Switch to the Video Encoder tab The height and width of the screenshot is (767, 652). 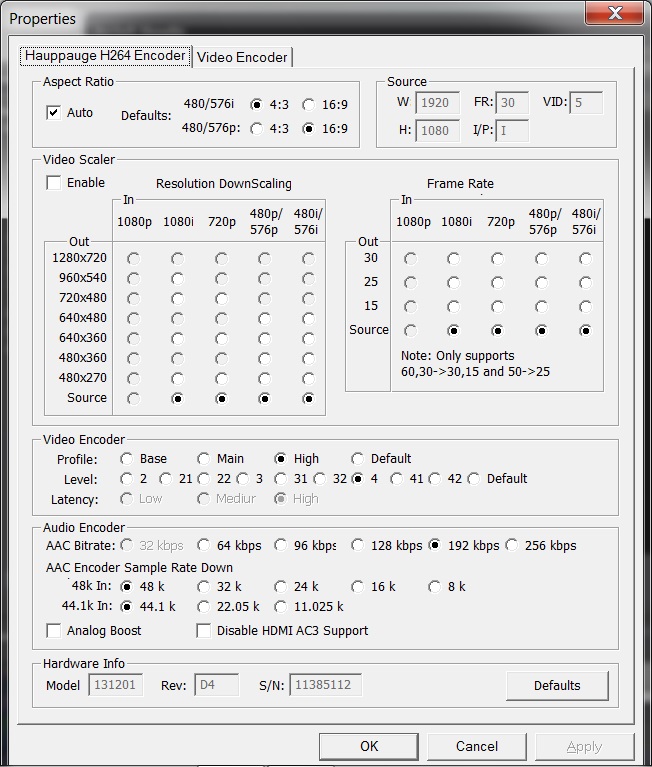(242, 57)
